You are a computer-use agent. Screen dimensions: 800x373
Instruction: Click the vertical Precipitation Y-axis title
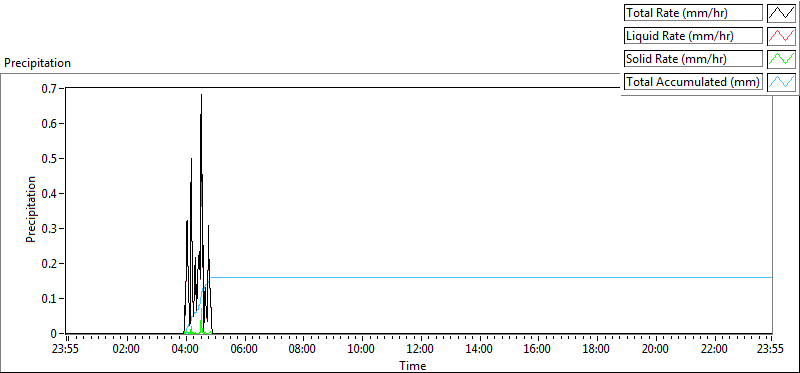click(x=31, y=209)
